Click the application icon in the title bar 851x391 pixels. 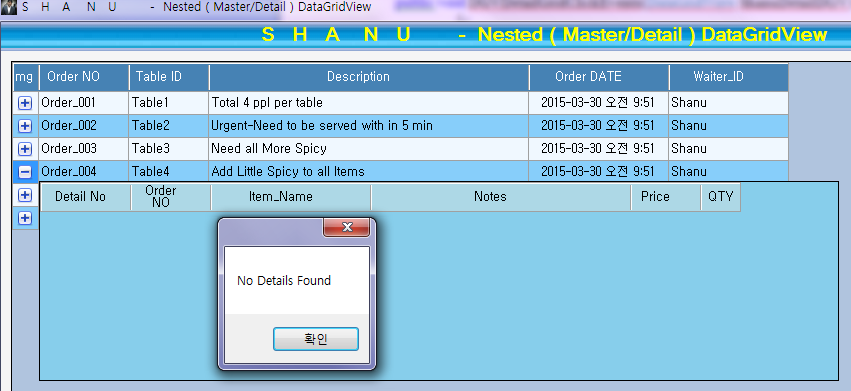[8, 7]
